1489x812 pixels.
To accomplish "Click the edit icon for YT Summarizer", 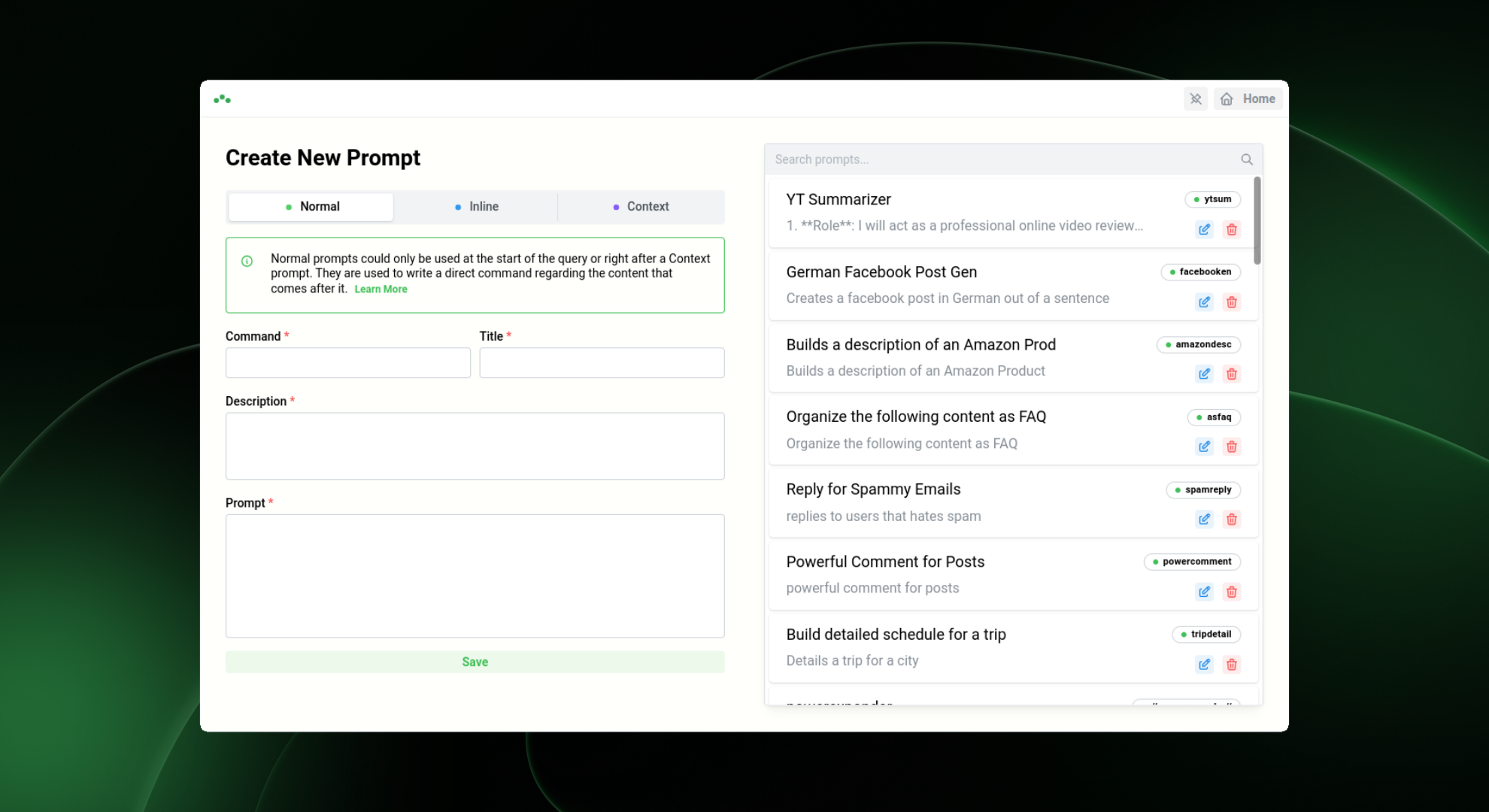I will coord(1204,229).
